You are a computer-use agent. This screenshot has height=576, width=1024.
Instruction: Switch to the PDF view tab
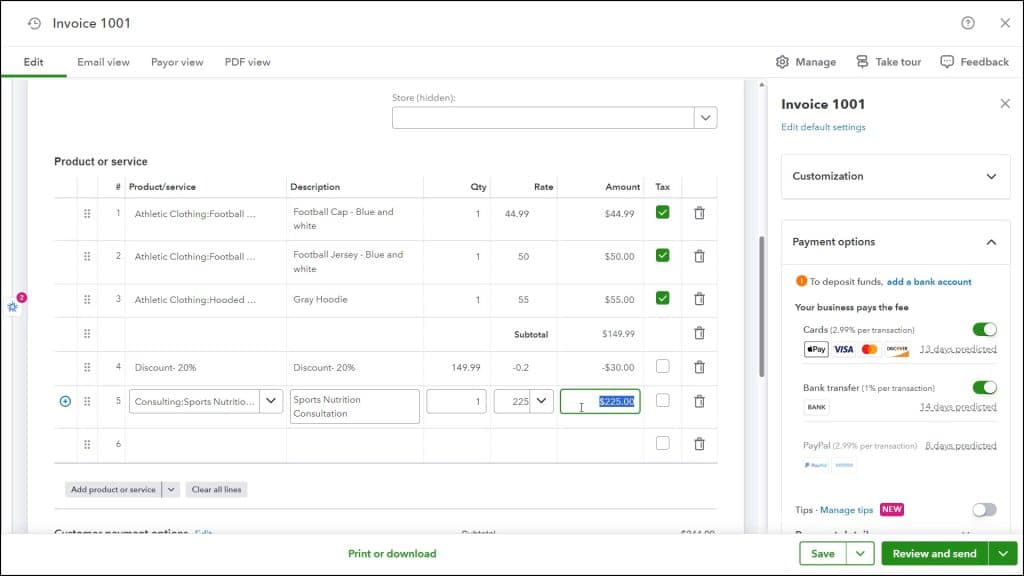247,62
